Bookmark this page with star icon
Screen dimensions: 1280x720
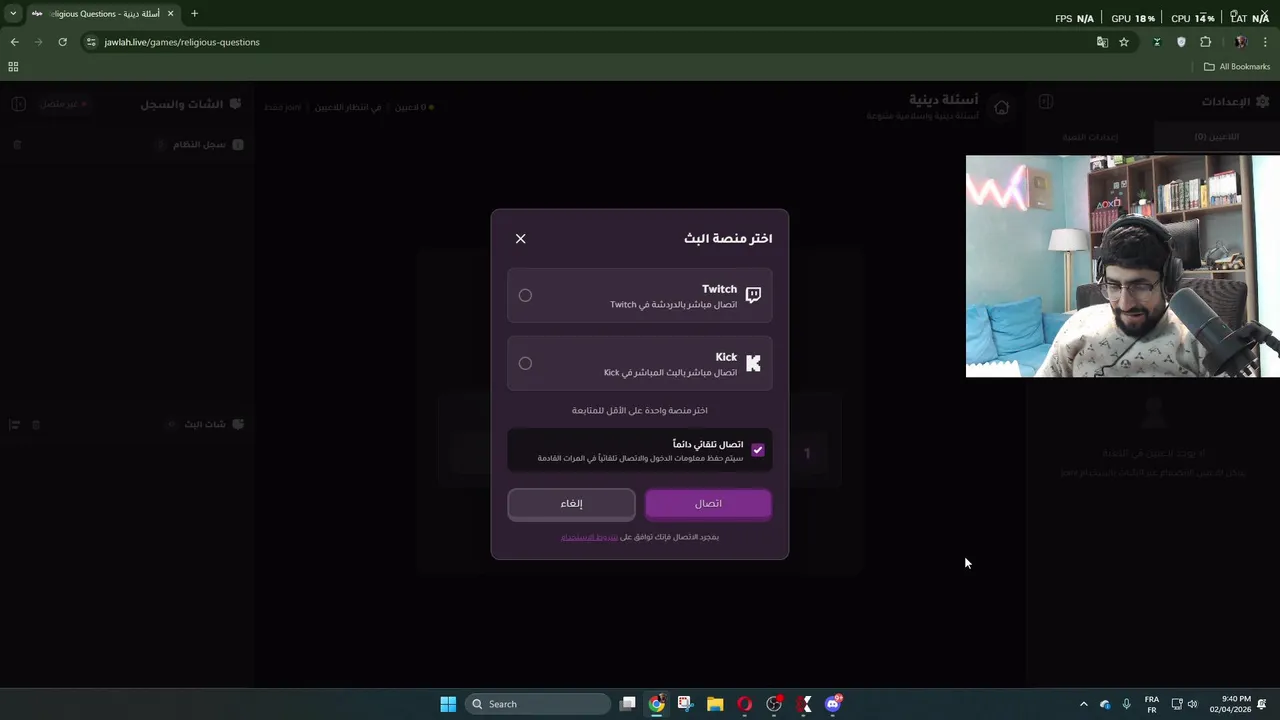1124,42
